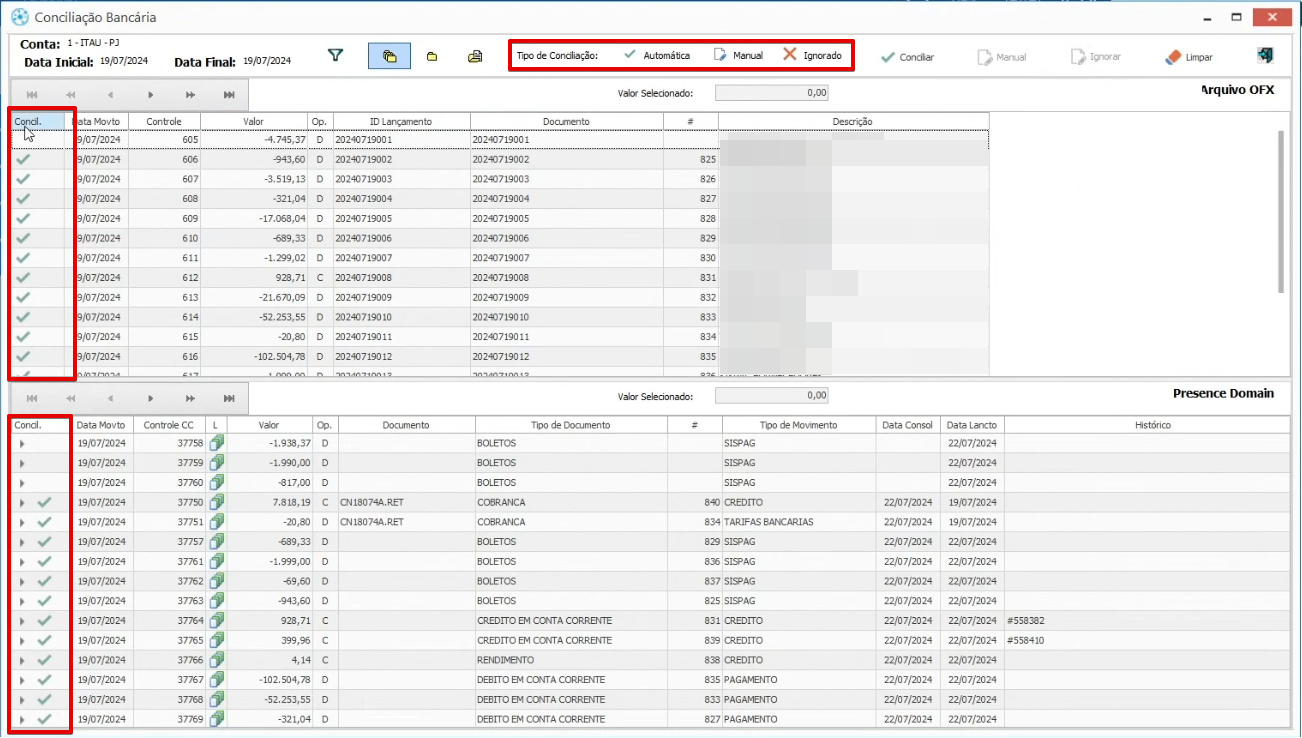This screenshot has width=1302, height=738.
Task: Select the cell with value -21.670,09
Action: pyautogui.click(x=254, y=297)
